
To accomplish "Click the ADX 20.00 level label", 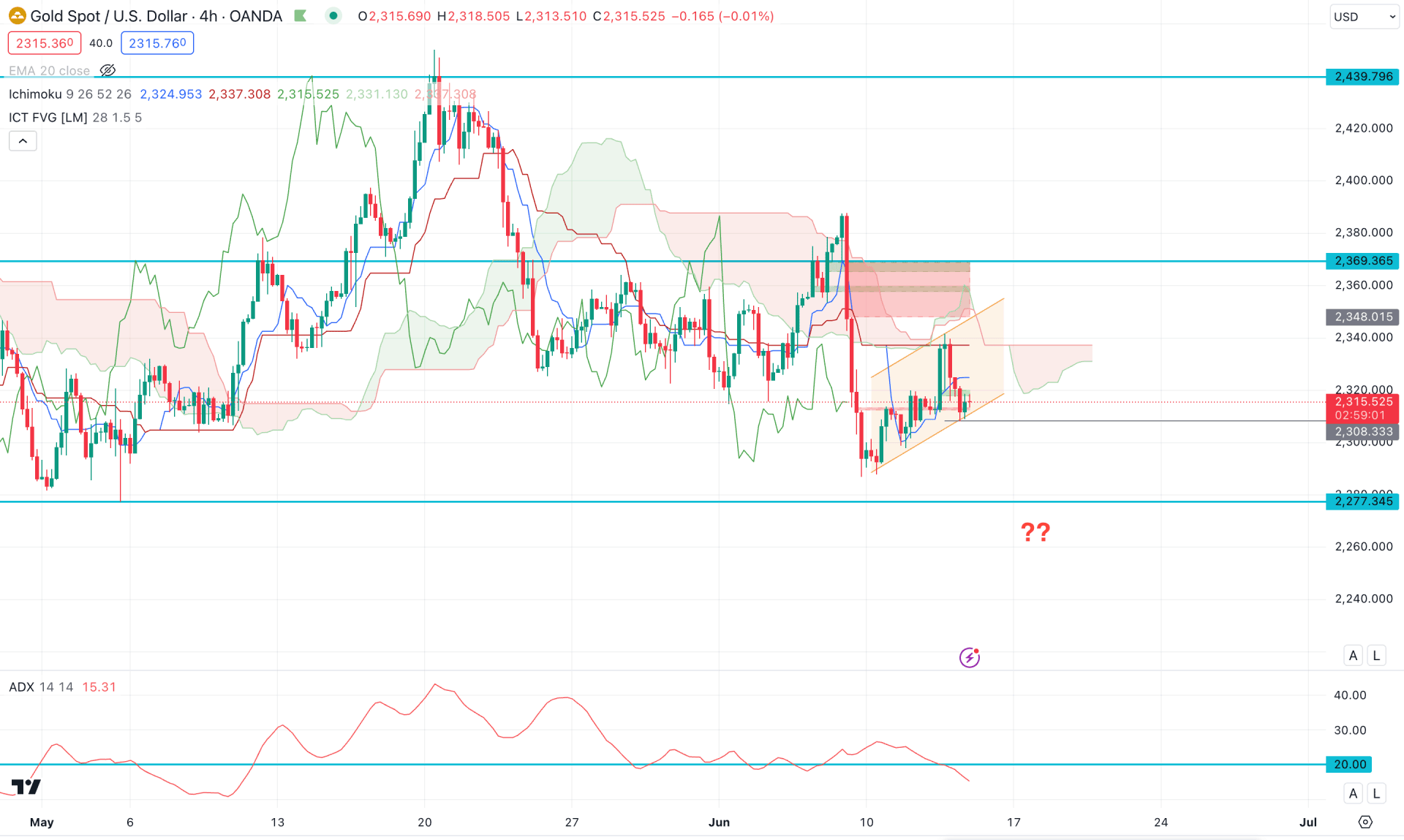I will 1349,765.
